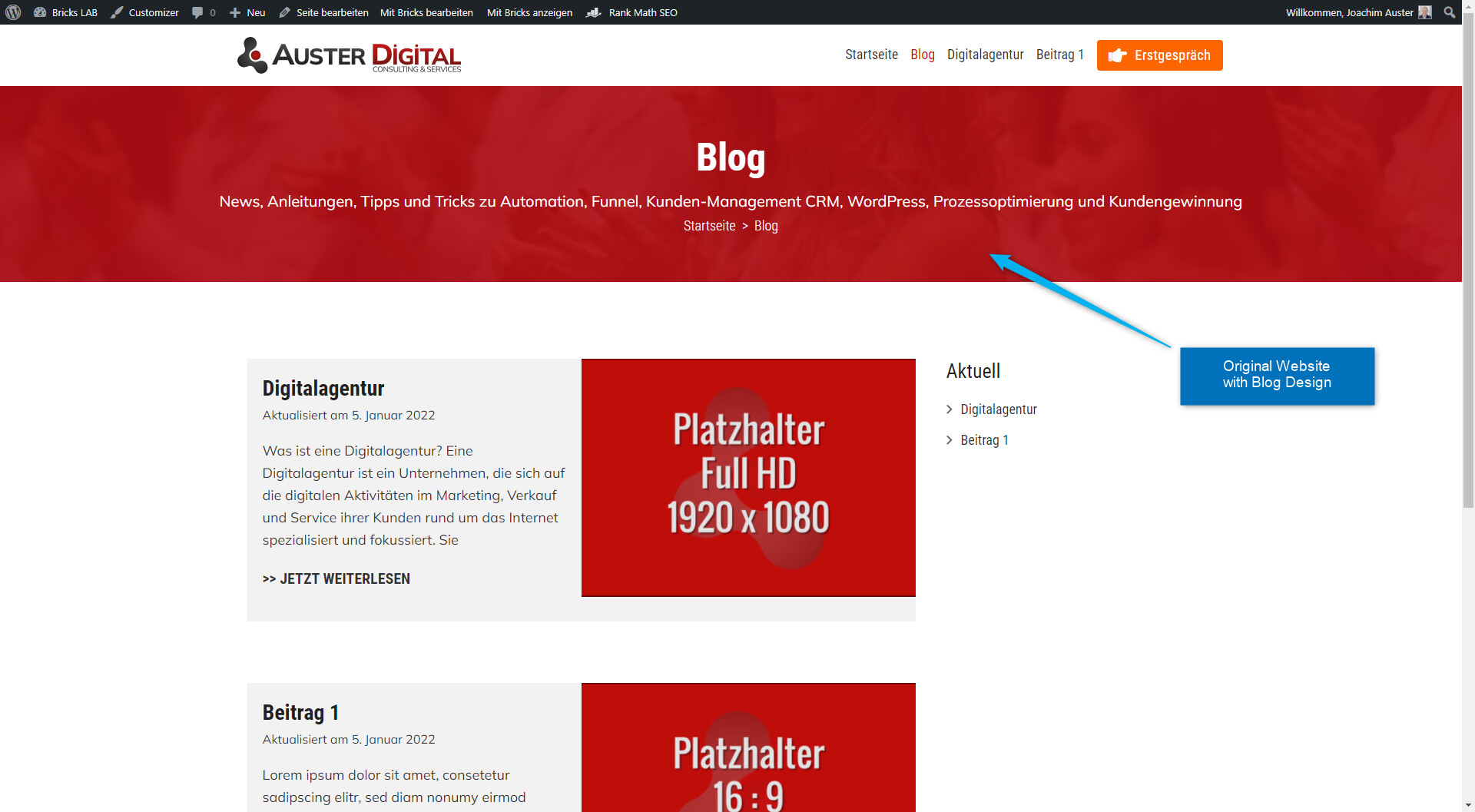
Task: Click Beitrag 1 in Aktuell sidebar
Action: tap(984, 440)
